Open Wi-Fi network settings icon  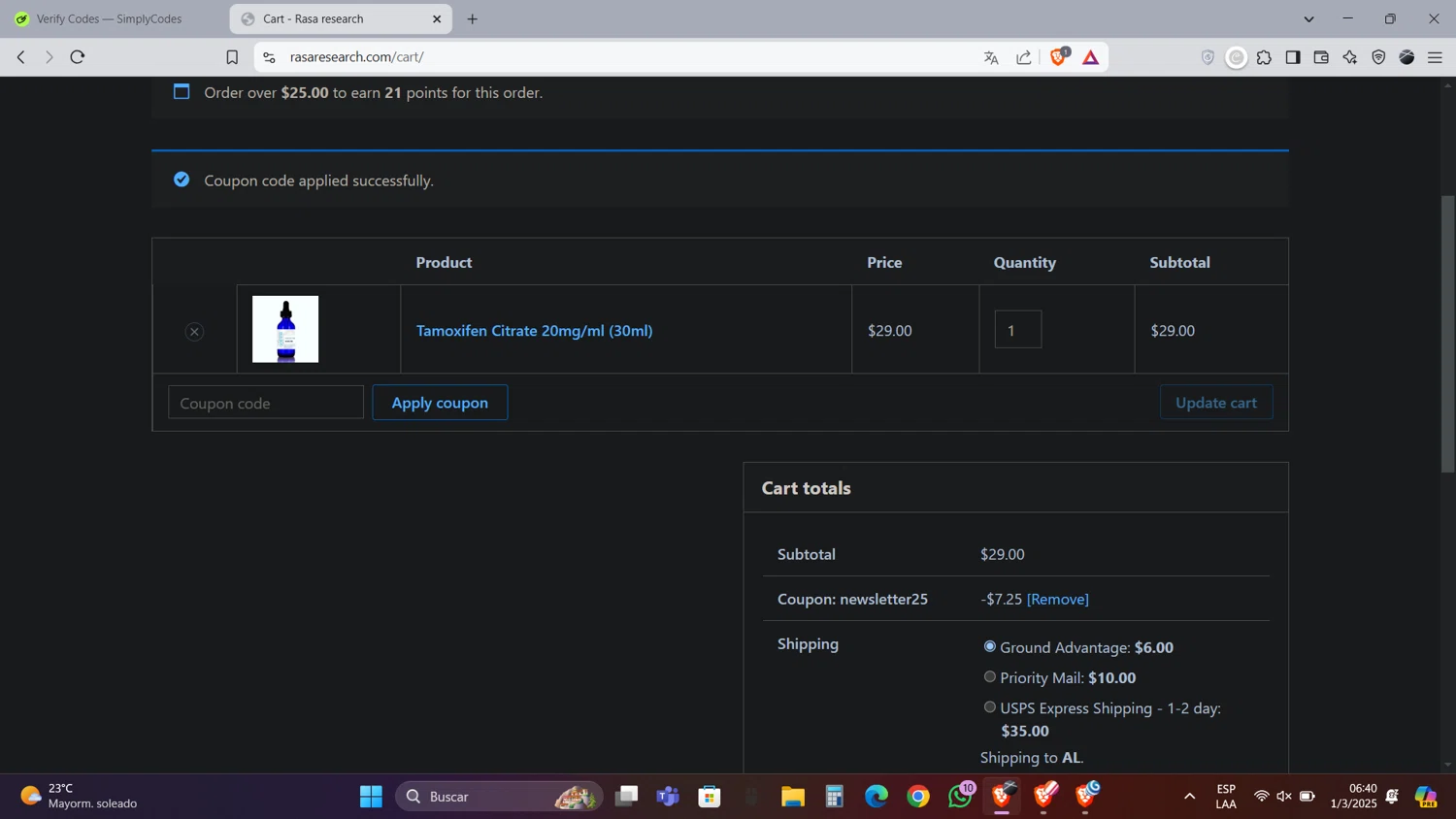[x=1261, y=797]
